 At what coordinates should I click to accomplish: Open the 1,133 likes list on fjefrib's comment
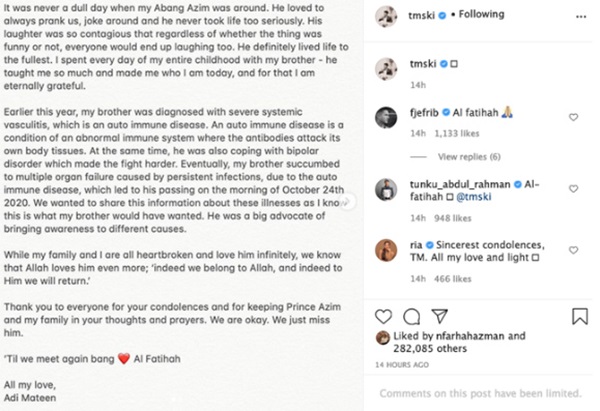tap(458, 134)
